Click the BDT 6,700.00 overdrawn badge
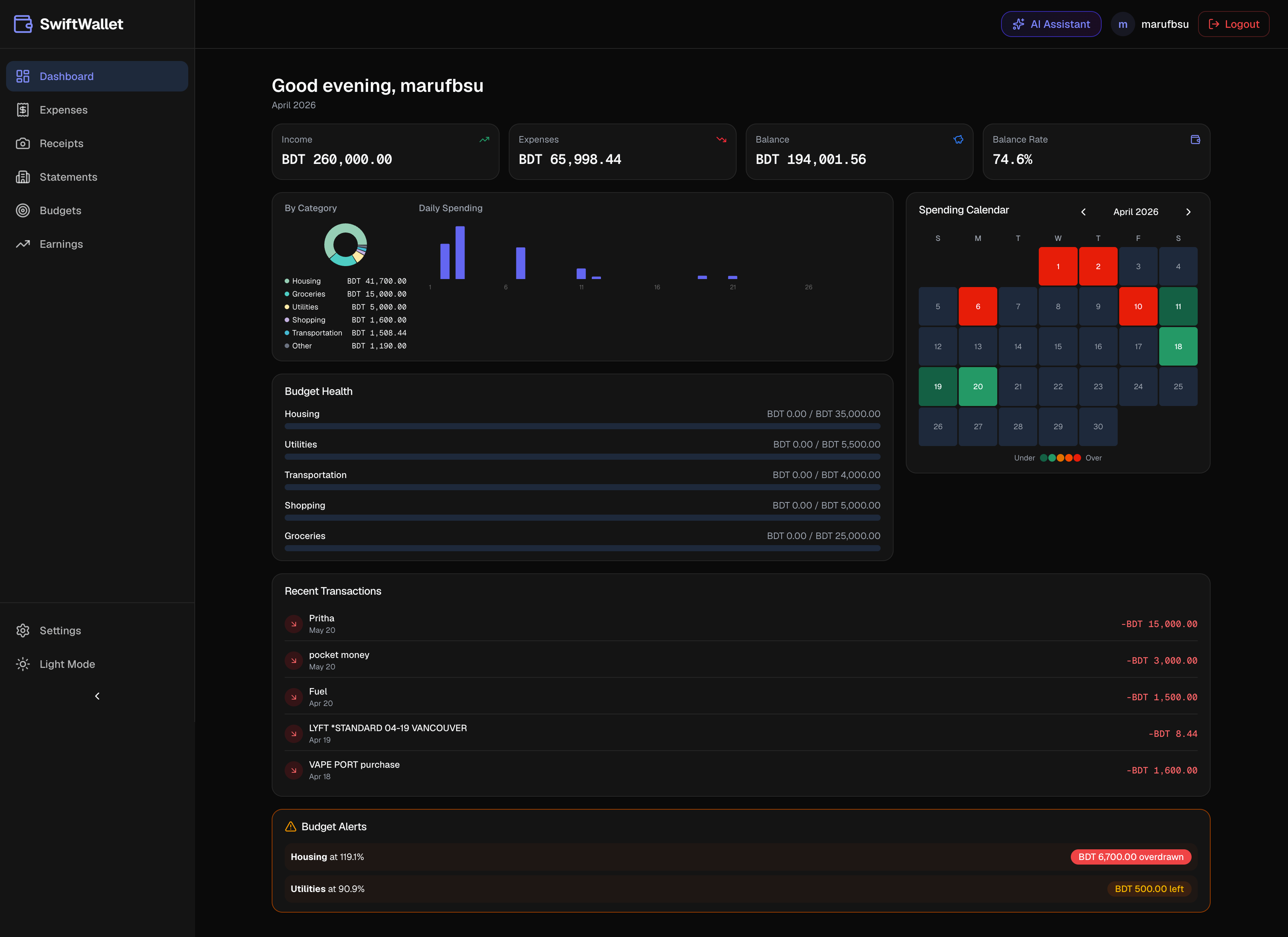This screenshot has width=1288, height=937. (1131, 857)
